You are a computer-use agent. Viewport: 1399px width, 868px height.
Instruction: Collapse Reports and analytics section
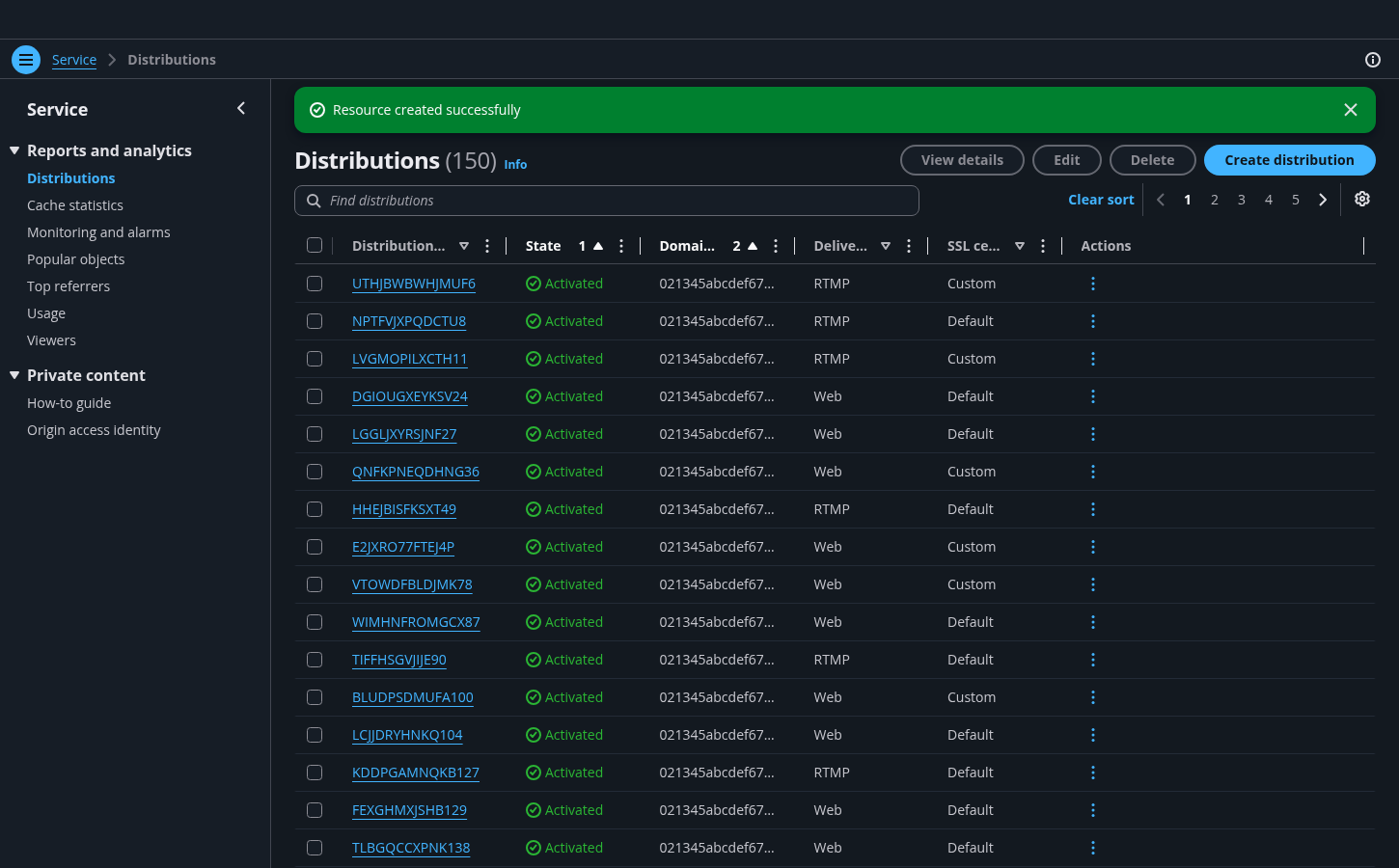[x=14, y=150]
